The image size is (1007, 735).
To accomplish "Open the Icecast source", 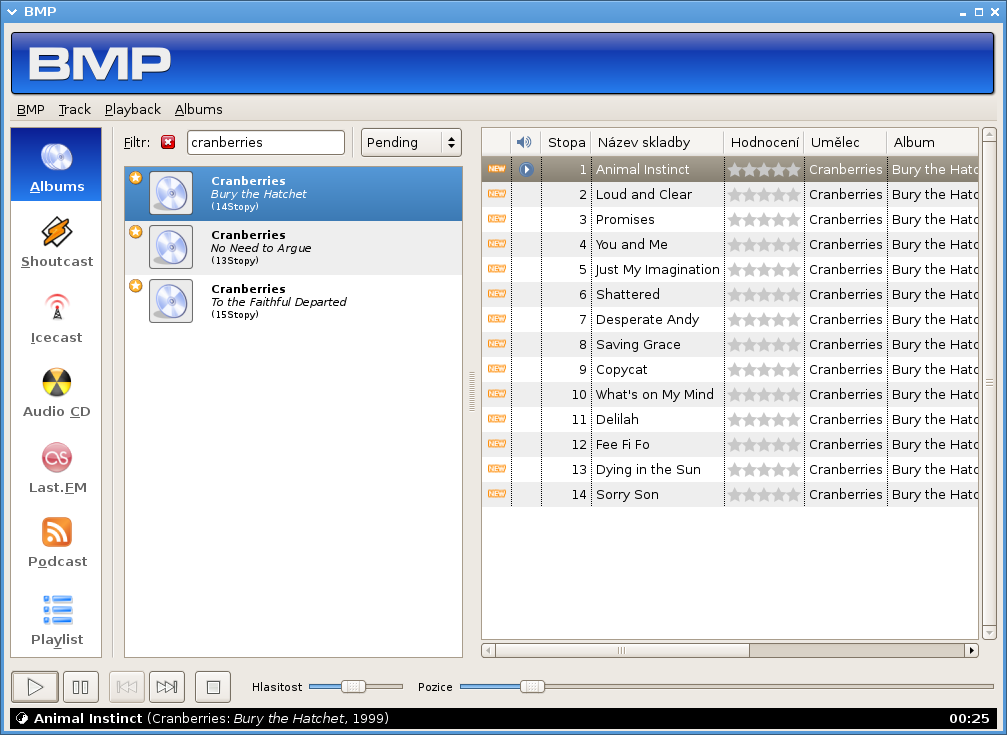I will tap(57, 317).
